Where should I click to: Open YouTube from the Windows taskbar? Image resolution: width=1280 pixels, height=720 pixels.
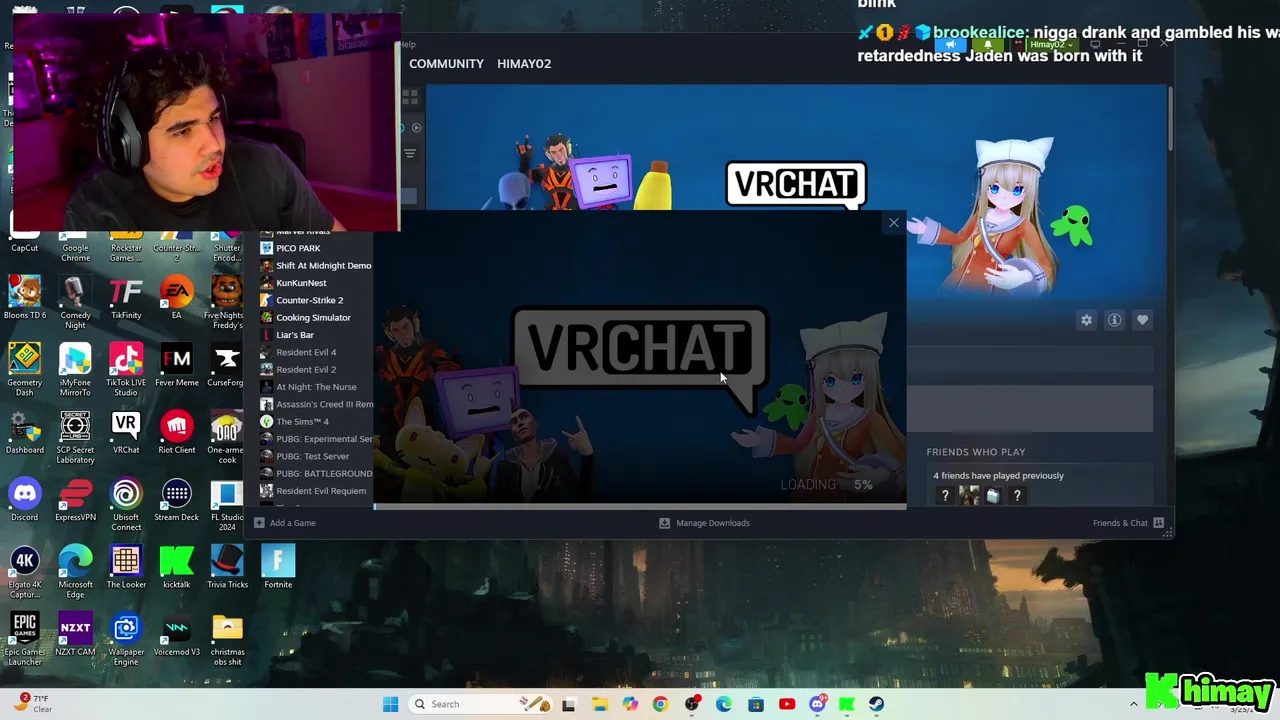787,704
